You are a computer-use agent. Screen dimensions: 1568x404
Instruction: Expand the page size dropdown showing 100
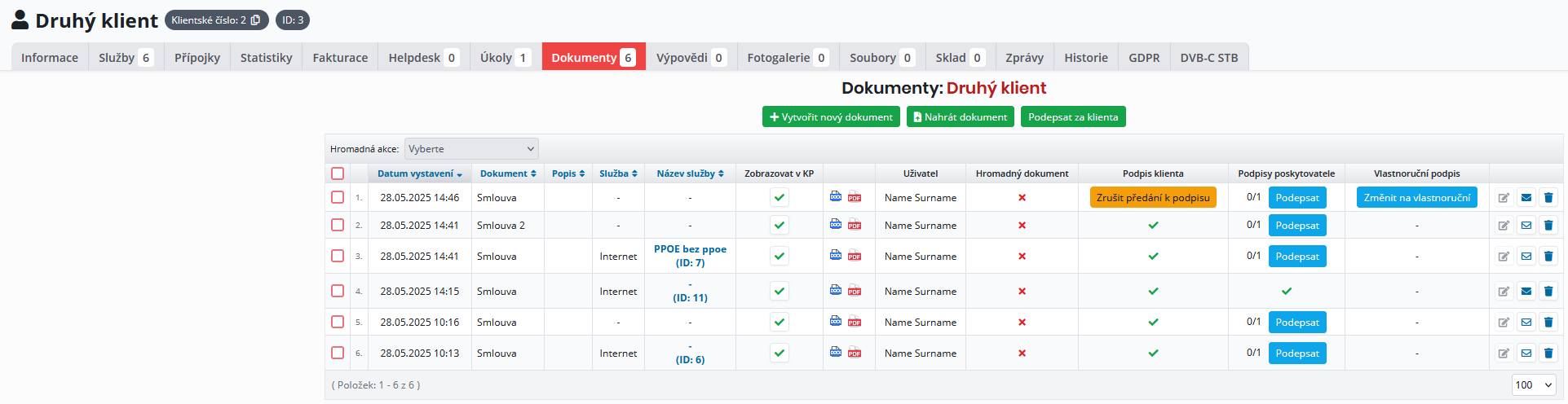(1534, 385)
